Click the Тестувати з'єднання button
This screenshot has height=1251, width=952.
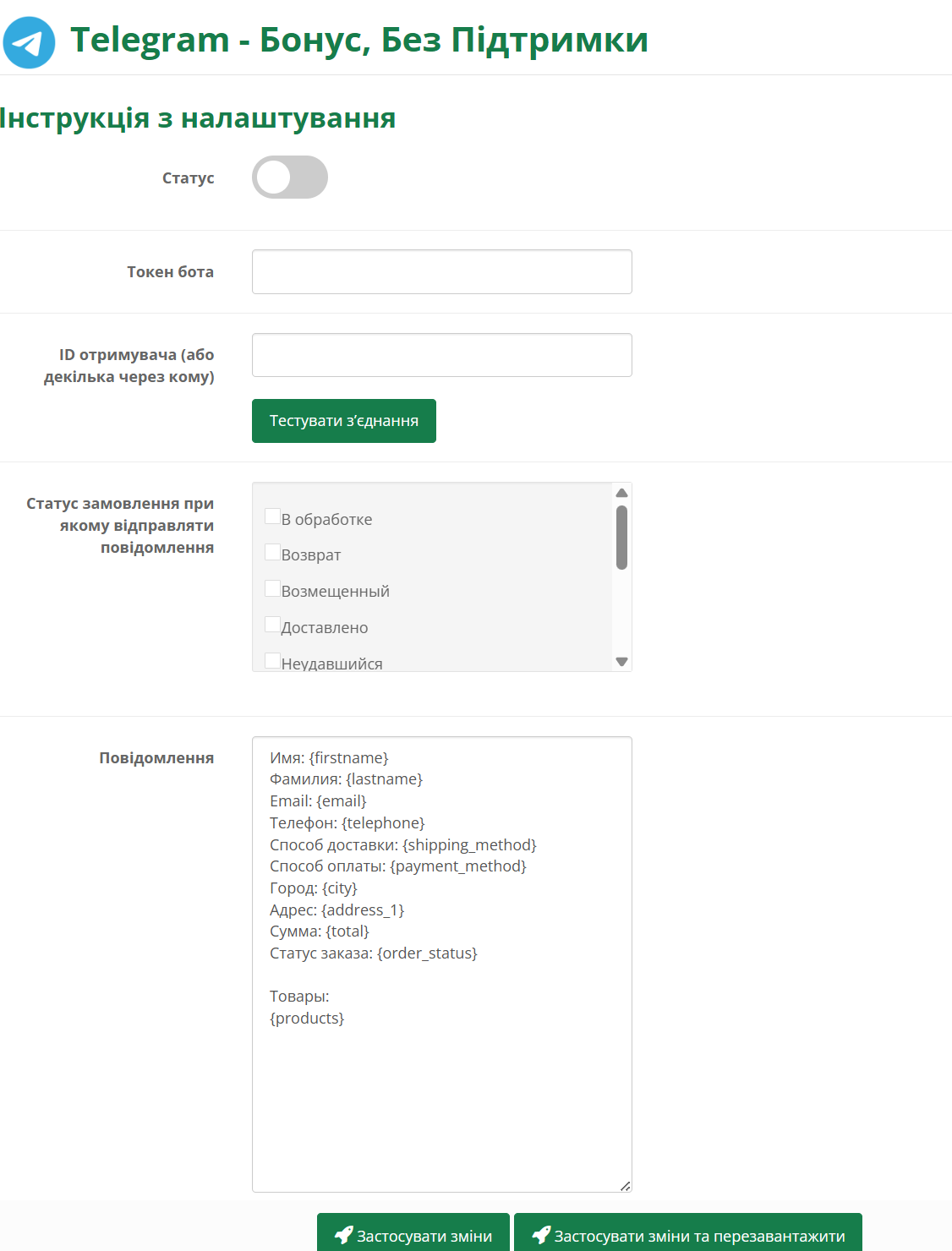pyautogui.click(x=344, y=421)
